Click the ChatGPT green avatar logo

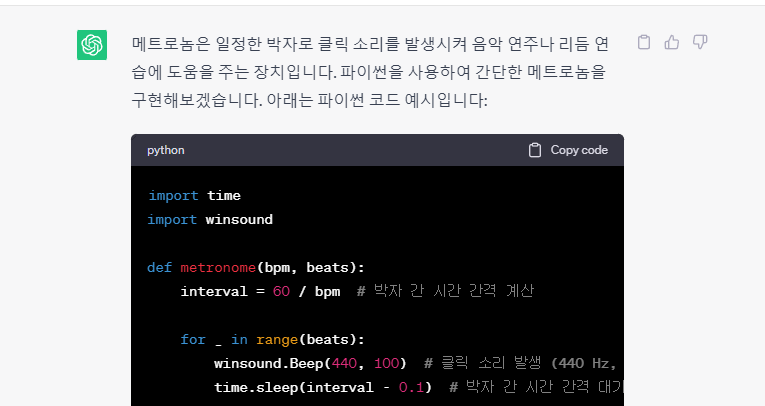pos(92,45)
